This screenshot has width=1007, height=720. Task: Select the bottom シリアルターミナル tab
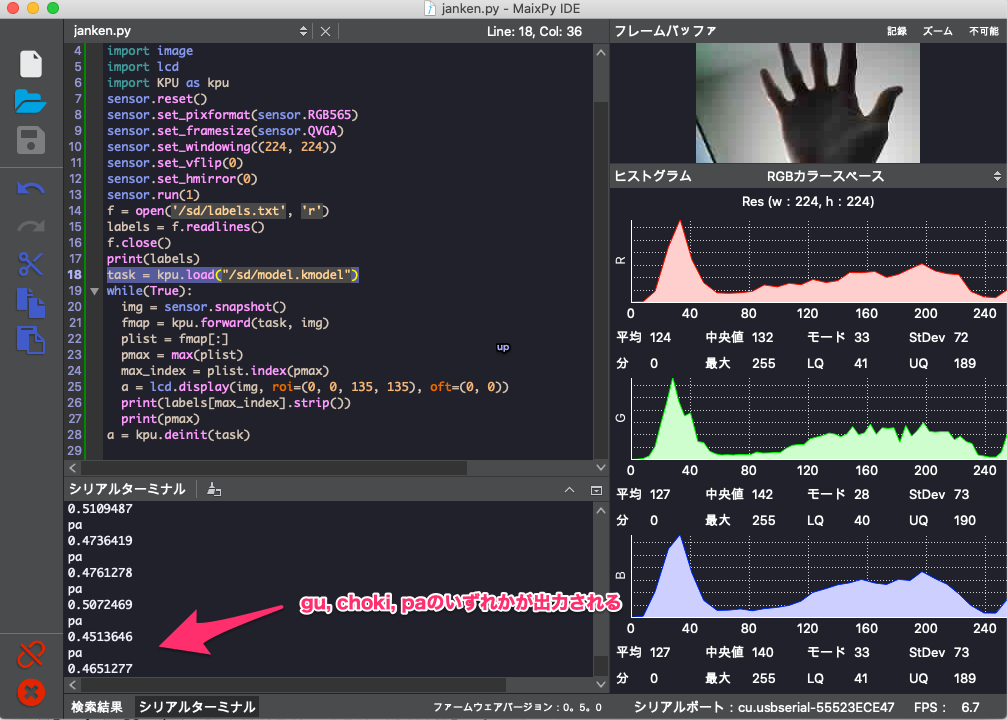197,707
